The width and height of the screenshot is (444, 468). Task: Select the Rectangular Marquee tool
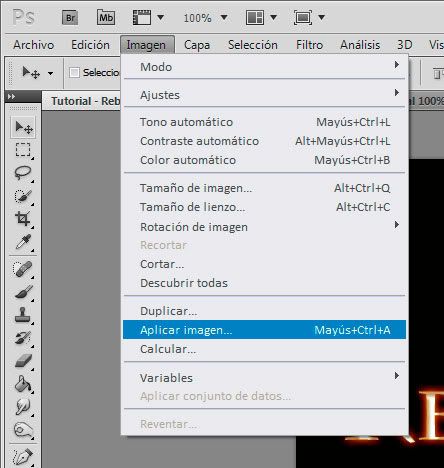(x=23, y=150)
